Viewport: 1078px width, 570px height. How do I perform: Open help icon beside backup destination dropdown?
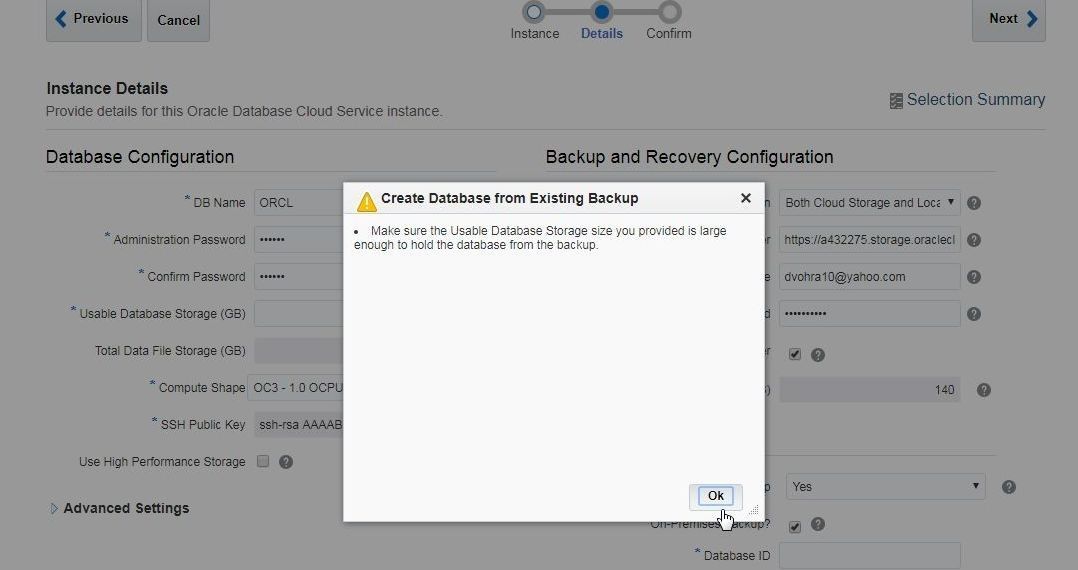coord(974,203)
